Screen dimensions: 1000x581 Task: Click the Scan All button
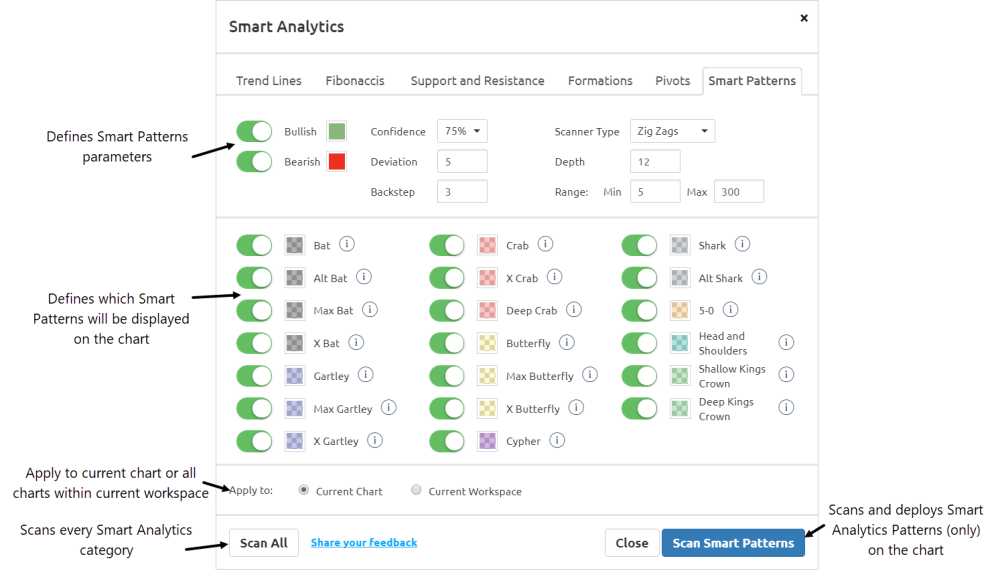[263, 543]
